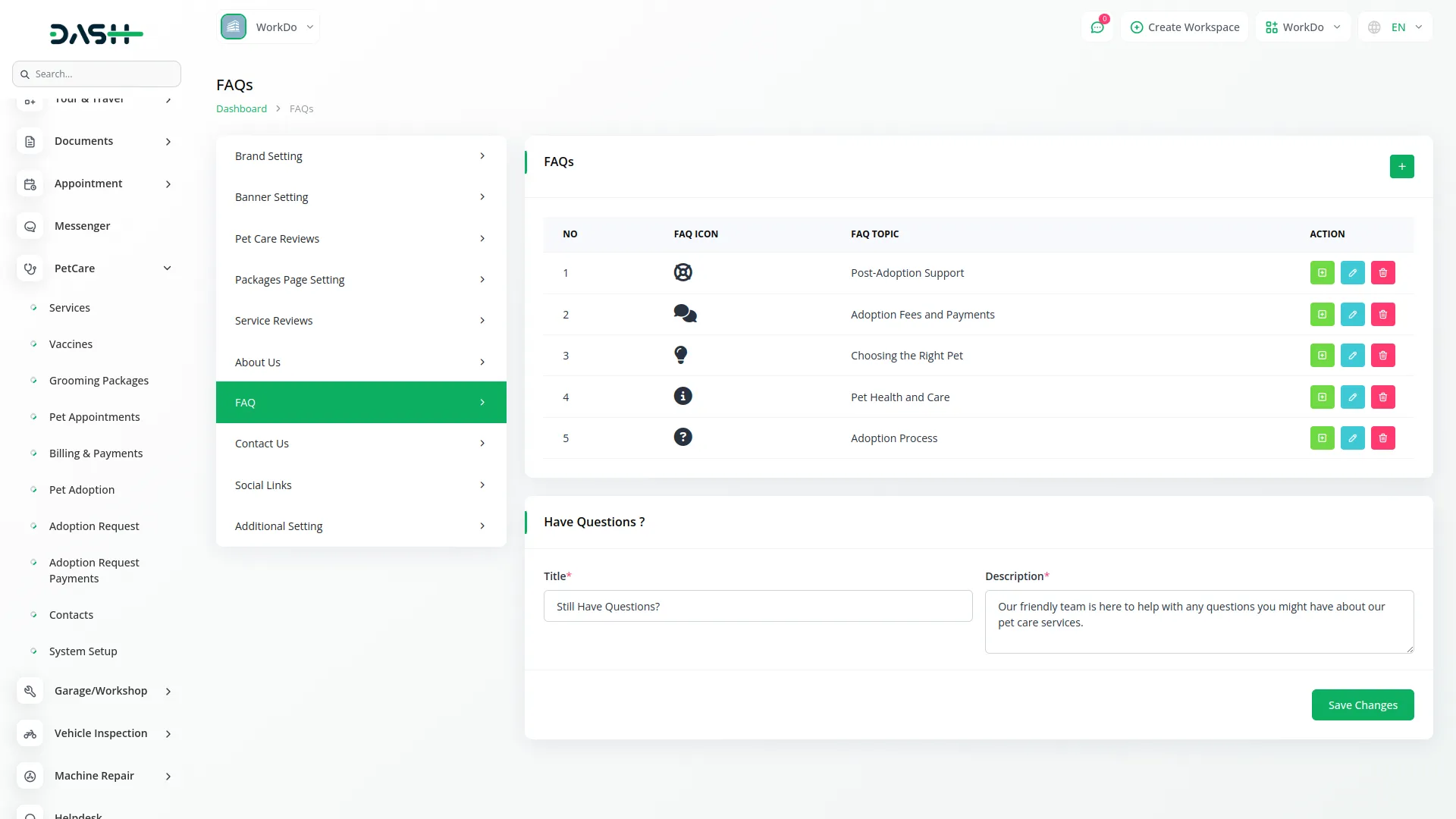Edit the Adoption Fees and Payments FAQ
Viewport: 1456px width, 819px height.
pos(1352,315)
